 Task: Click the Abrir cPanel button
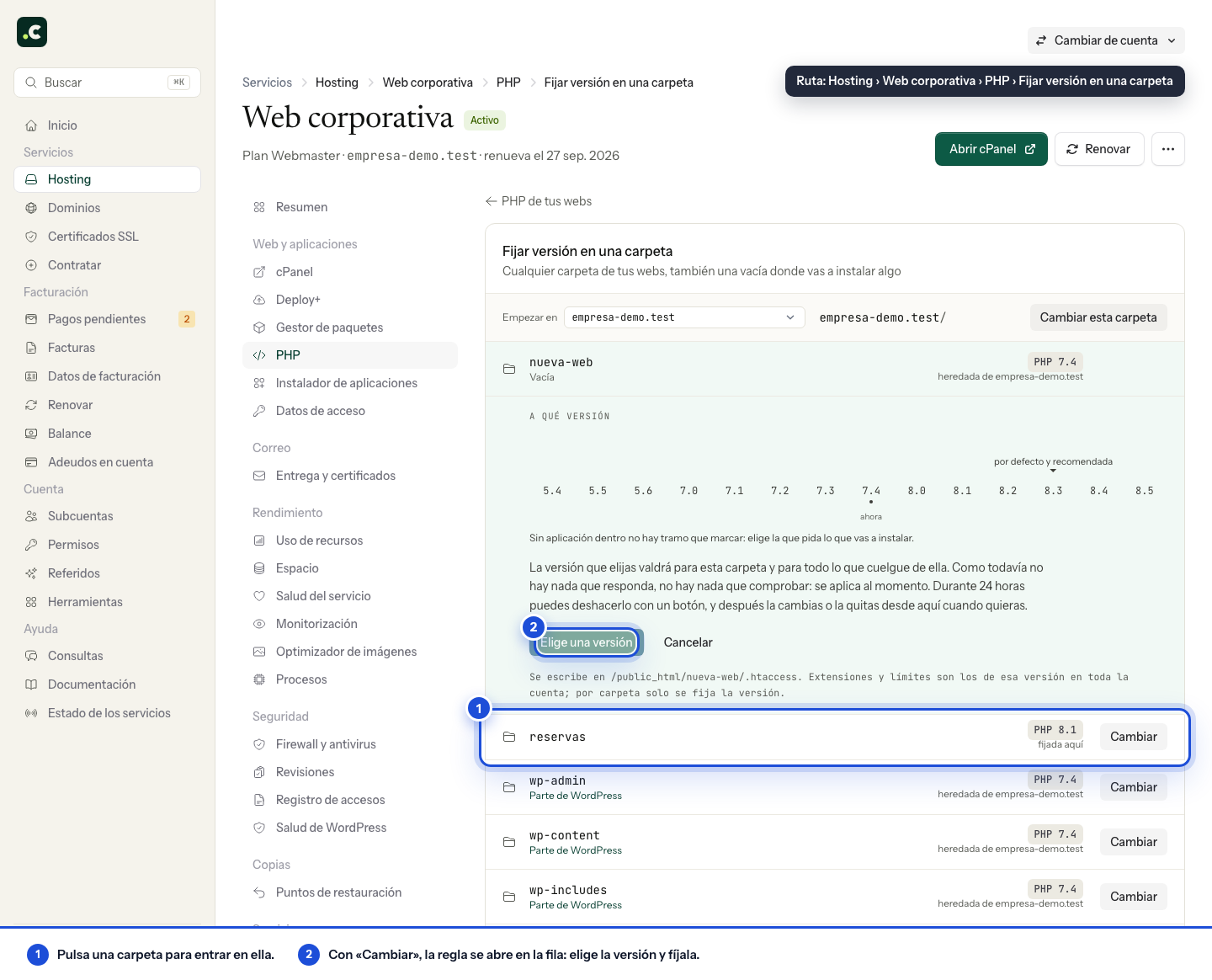pyautogui.click(x=991, y=149)
